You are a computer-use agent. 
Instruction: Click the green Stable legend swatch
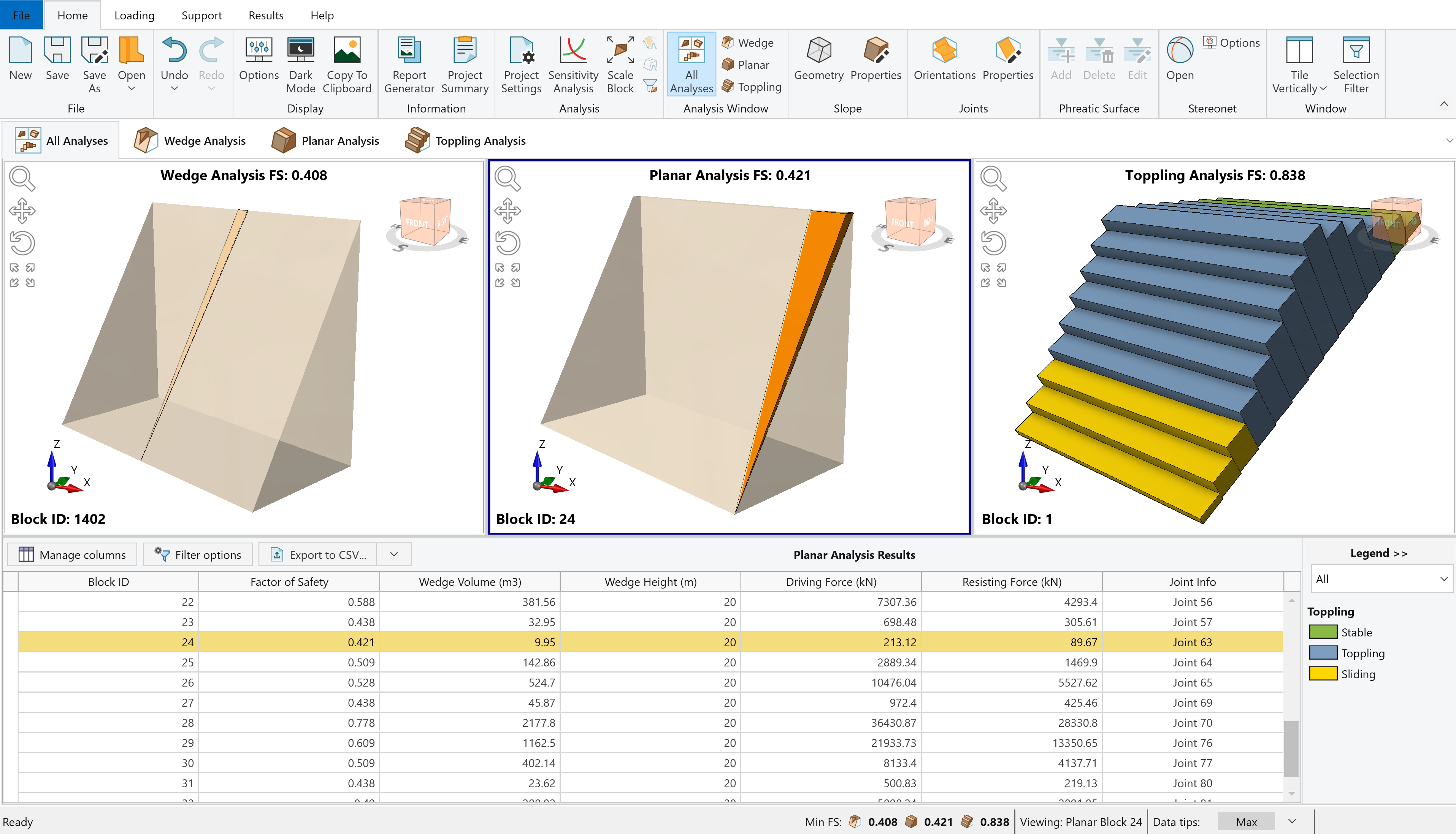coord(1323,632)
